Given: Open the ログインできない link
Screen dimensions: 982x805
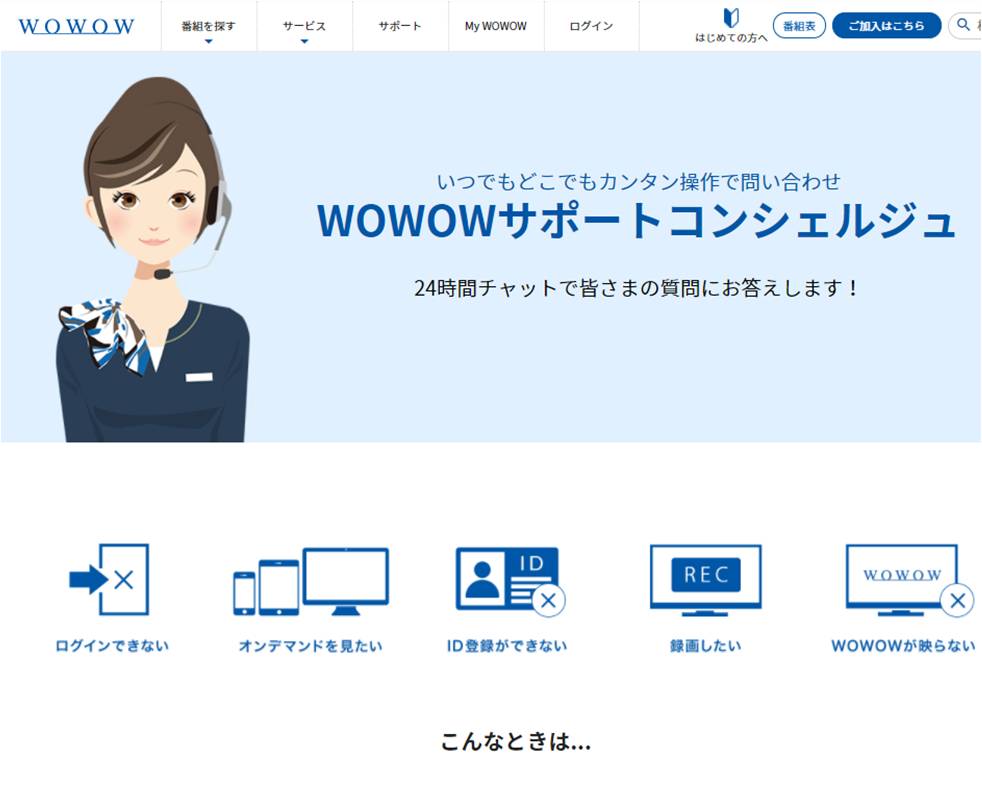Looking at the screenshot, I should [112, 646].
